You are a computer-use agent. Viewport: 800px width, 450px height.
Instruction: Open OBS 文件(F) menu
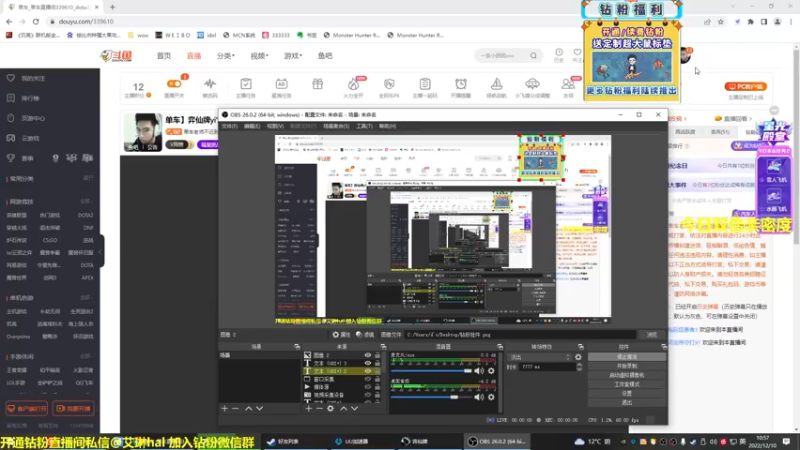click(229, 126)
